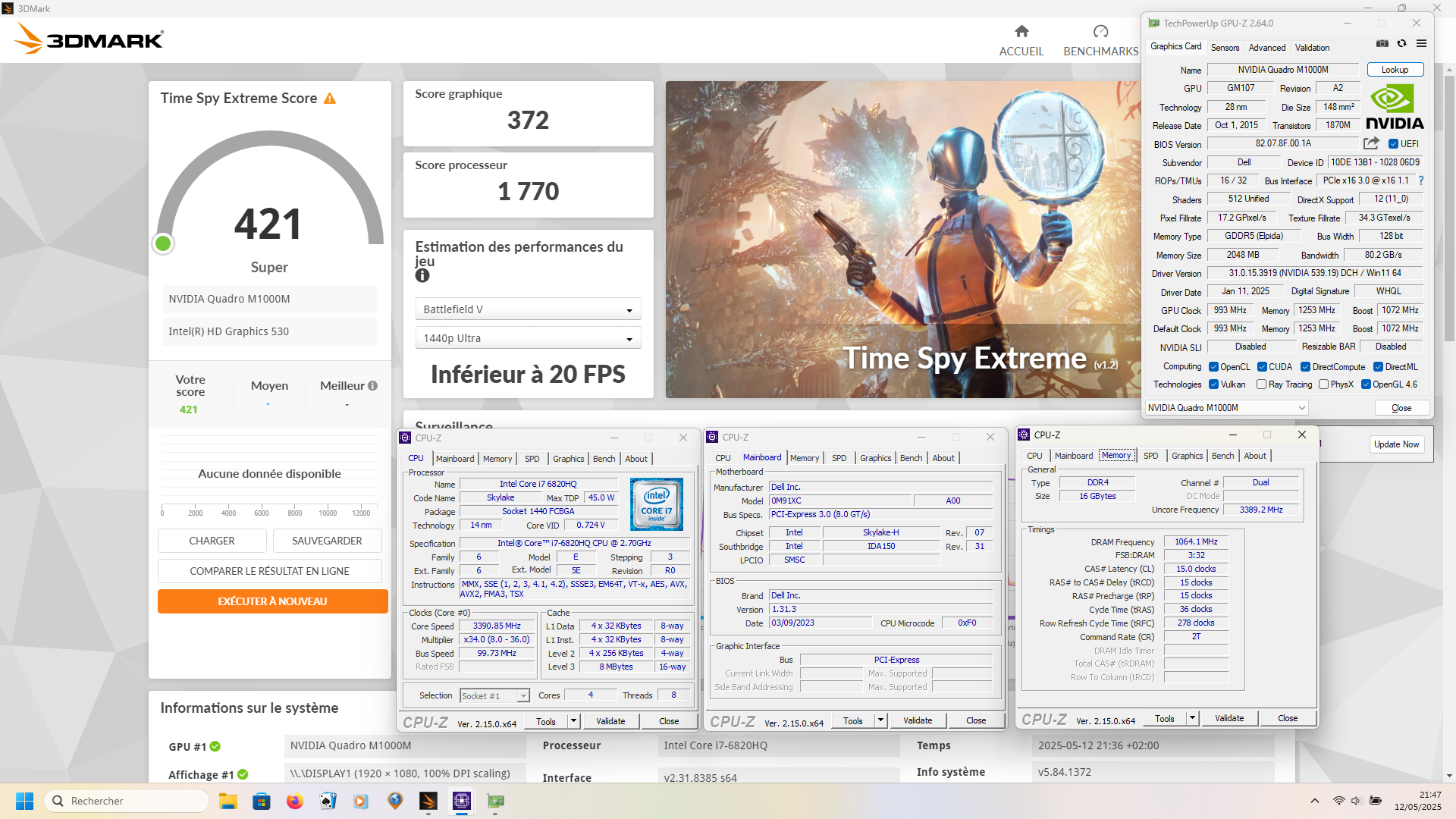Toggle the DirectML checkbox
The image size is (1456, 819).
click(1378, 367)
